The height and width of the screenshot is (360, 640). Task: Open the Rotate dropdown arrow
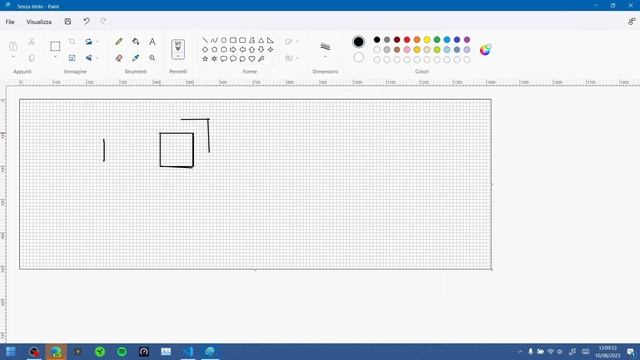(x=97, y=42)
